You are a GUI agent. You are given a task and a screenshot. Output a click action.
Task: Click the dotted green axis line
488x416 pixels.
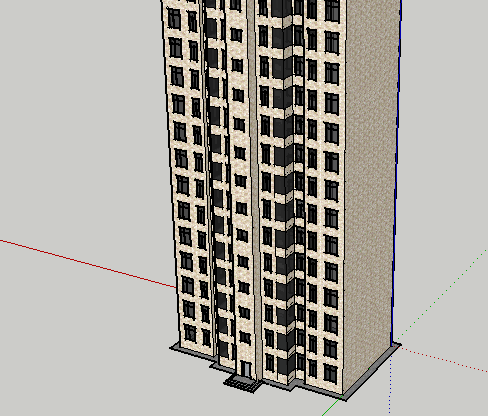(443, 294)
